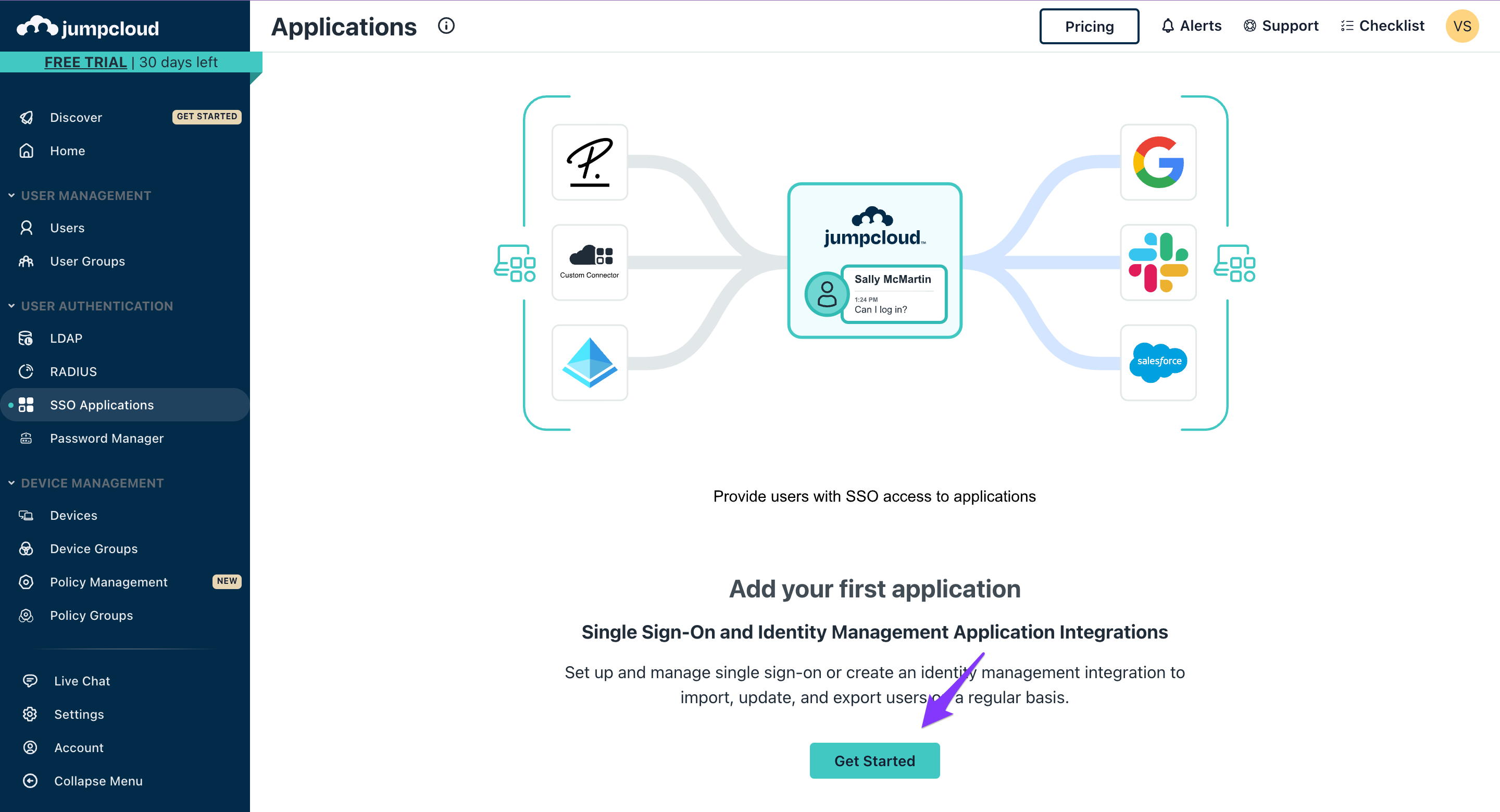Collapse the sidebar via Collapse Menu
This screenshot has height=812, width=1500.
98,781
